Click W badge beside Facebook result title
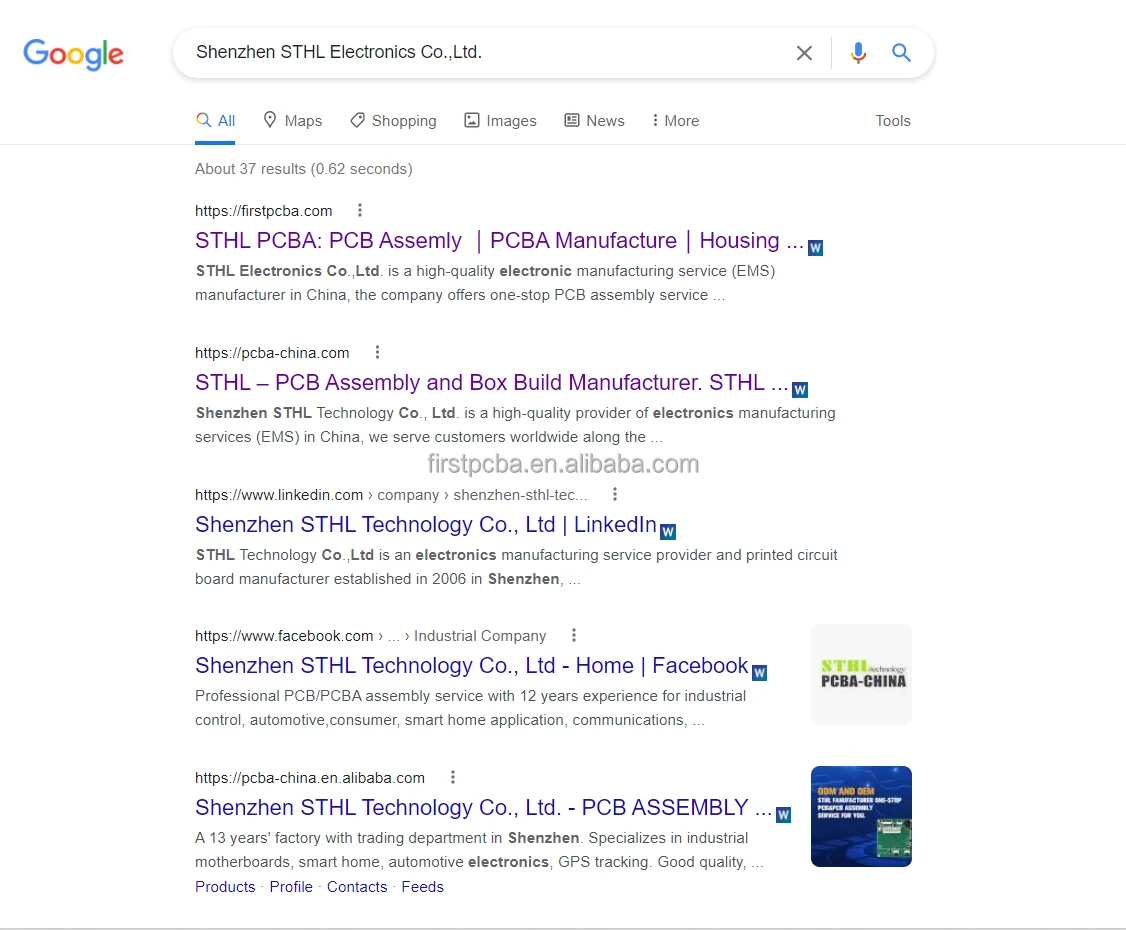The image size is (1126, 930). (759, 673)
